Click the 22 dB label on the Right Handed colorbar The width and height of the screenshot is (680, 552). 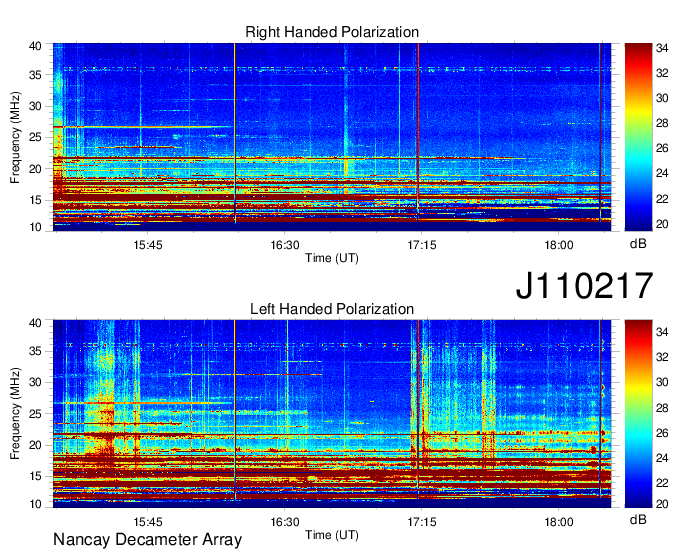[x=662, y=199]
